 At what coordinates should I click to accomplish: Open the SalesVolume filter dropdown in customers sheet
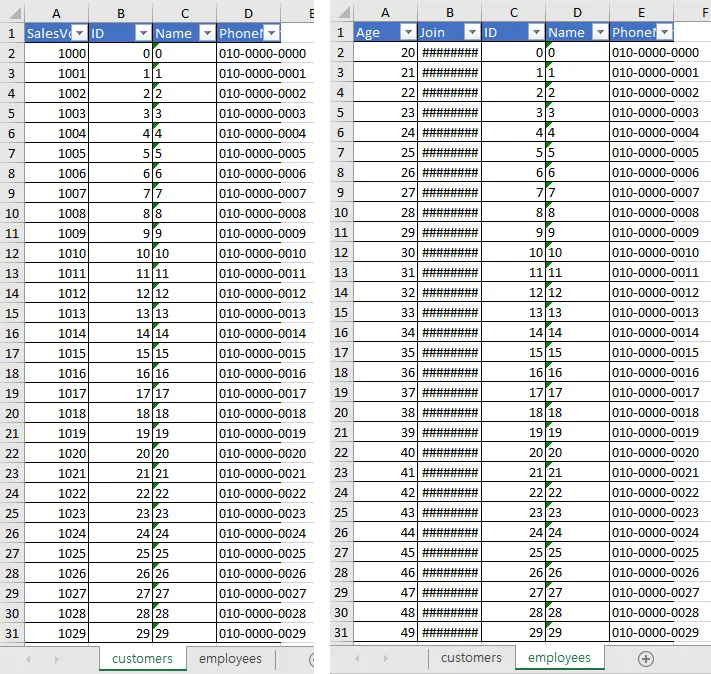click(79, 33)
